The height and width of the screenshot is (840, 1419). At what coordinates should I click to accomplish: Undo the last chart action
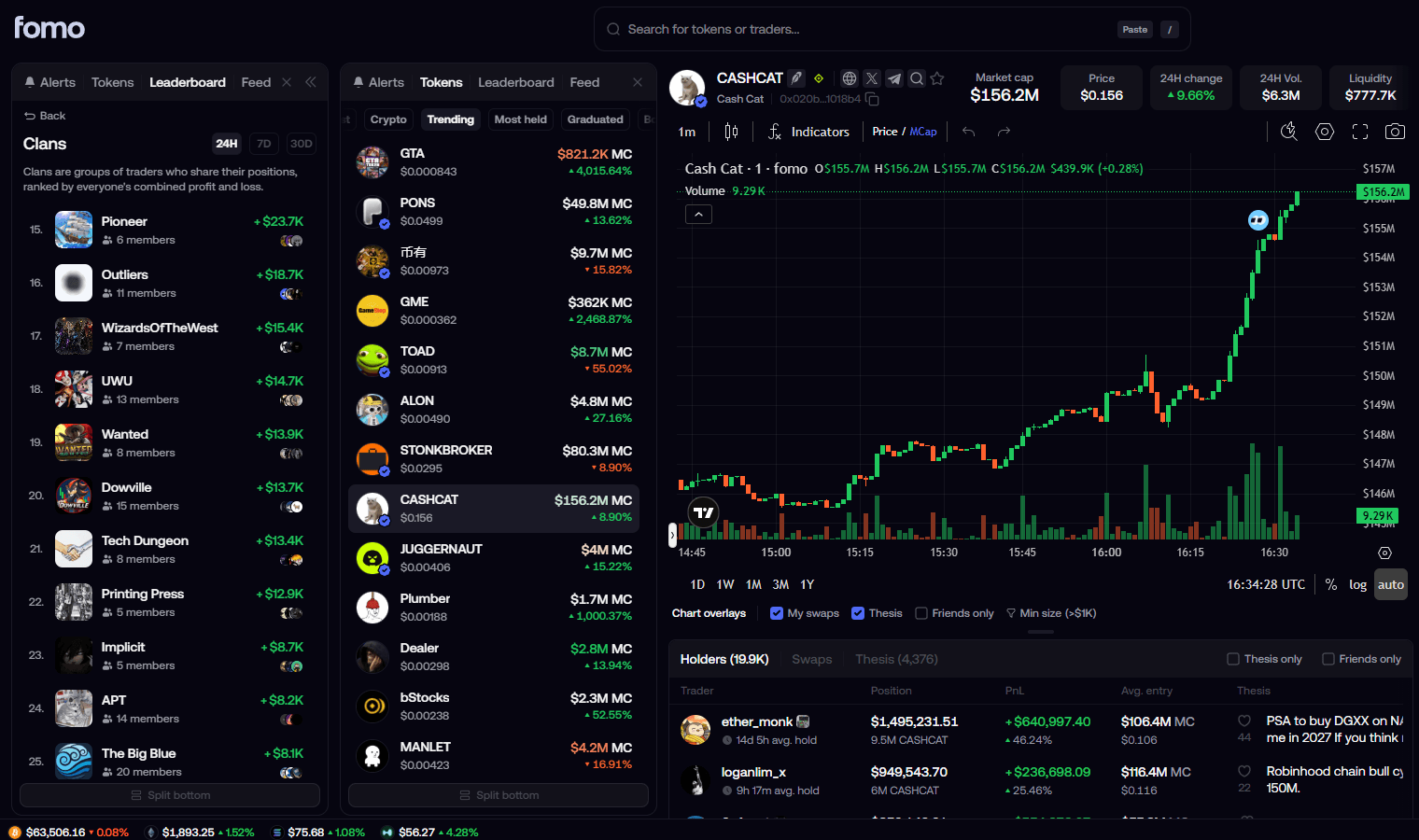click(968, 132)
